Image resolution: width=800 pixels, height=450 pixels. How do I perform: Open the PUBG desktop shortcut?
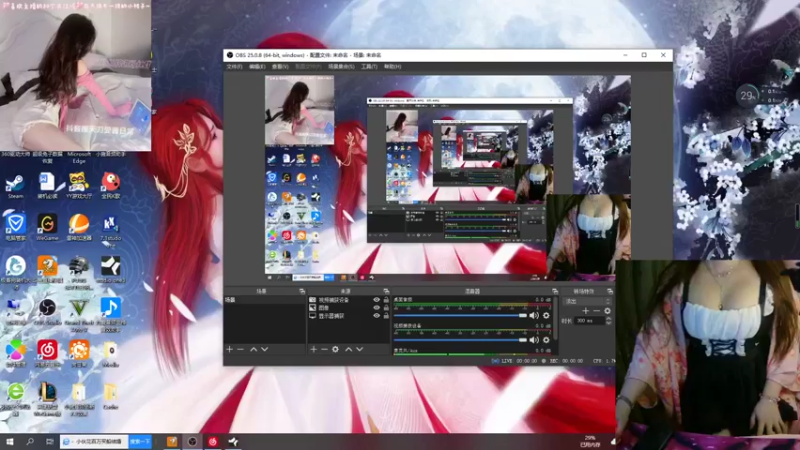[x=79, y=272]
